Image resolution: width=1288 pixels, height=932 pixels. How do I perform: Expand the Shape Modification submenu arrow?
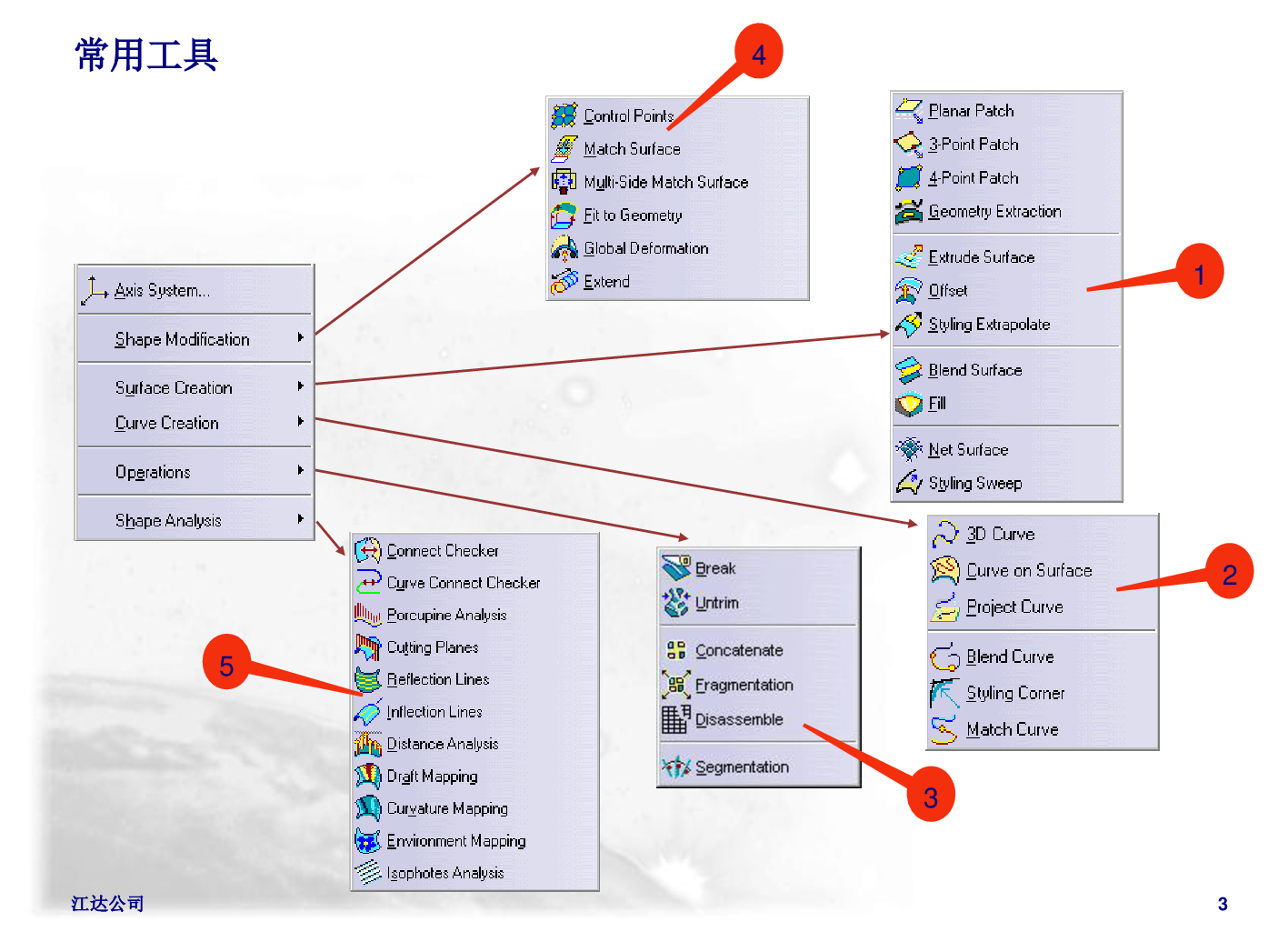click(x=301, y=337)
